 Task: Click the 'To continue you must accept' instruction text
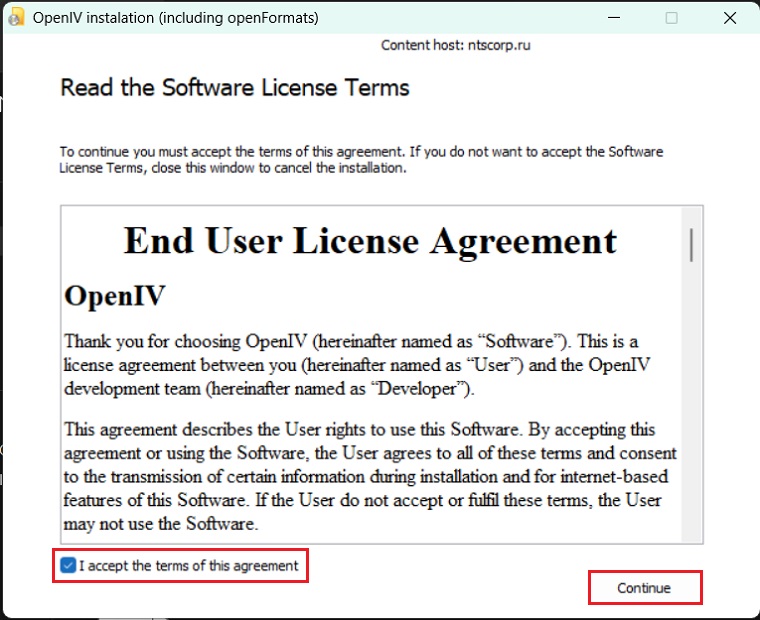click(x=361, y=159)
